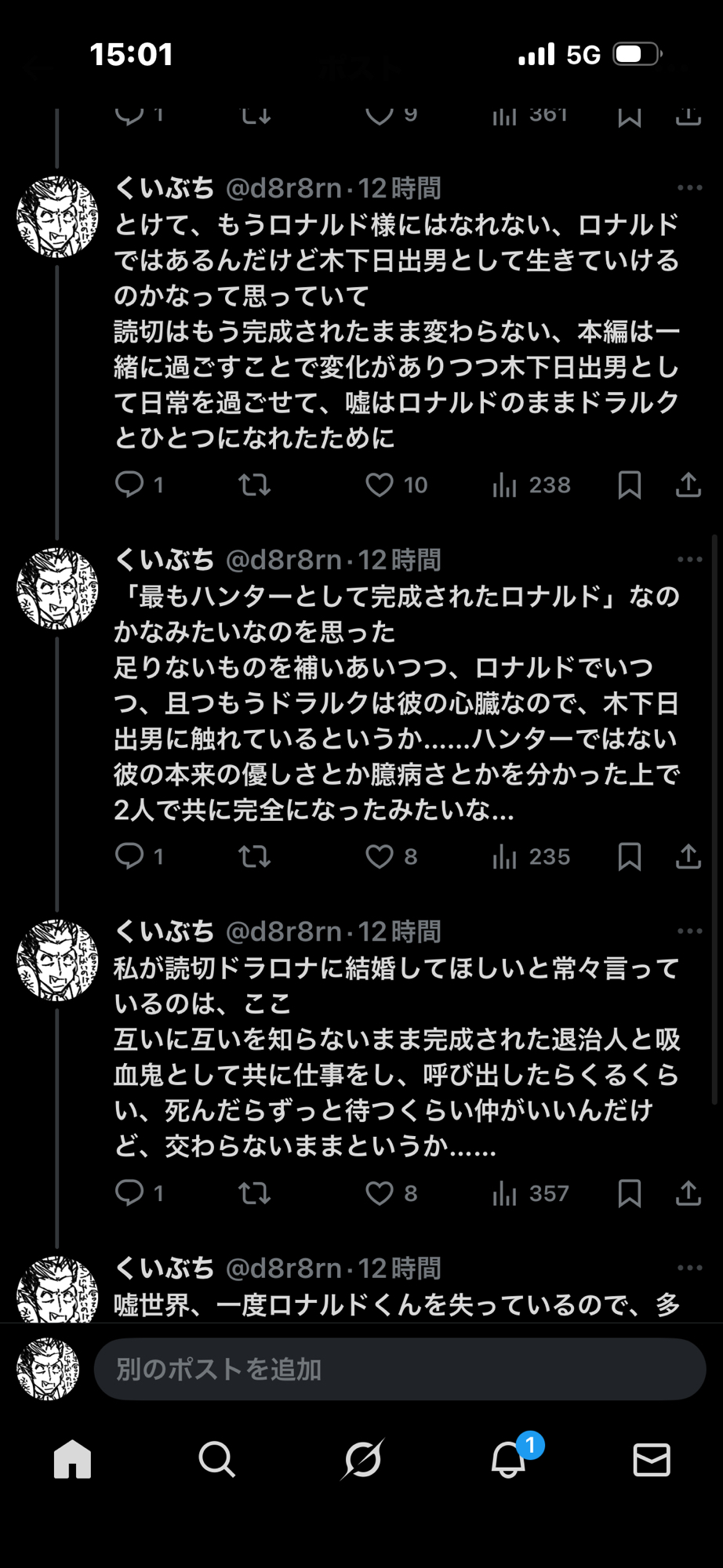
Task: Repost the post with 238 views
Action: pos(255,485)
